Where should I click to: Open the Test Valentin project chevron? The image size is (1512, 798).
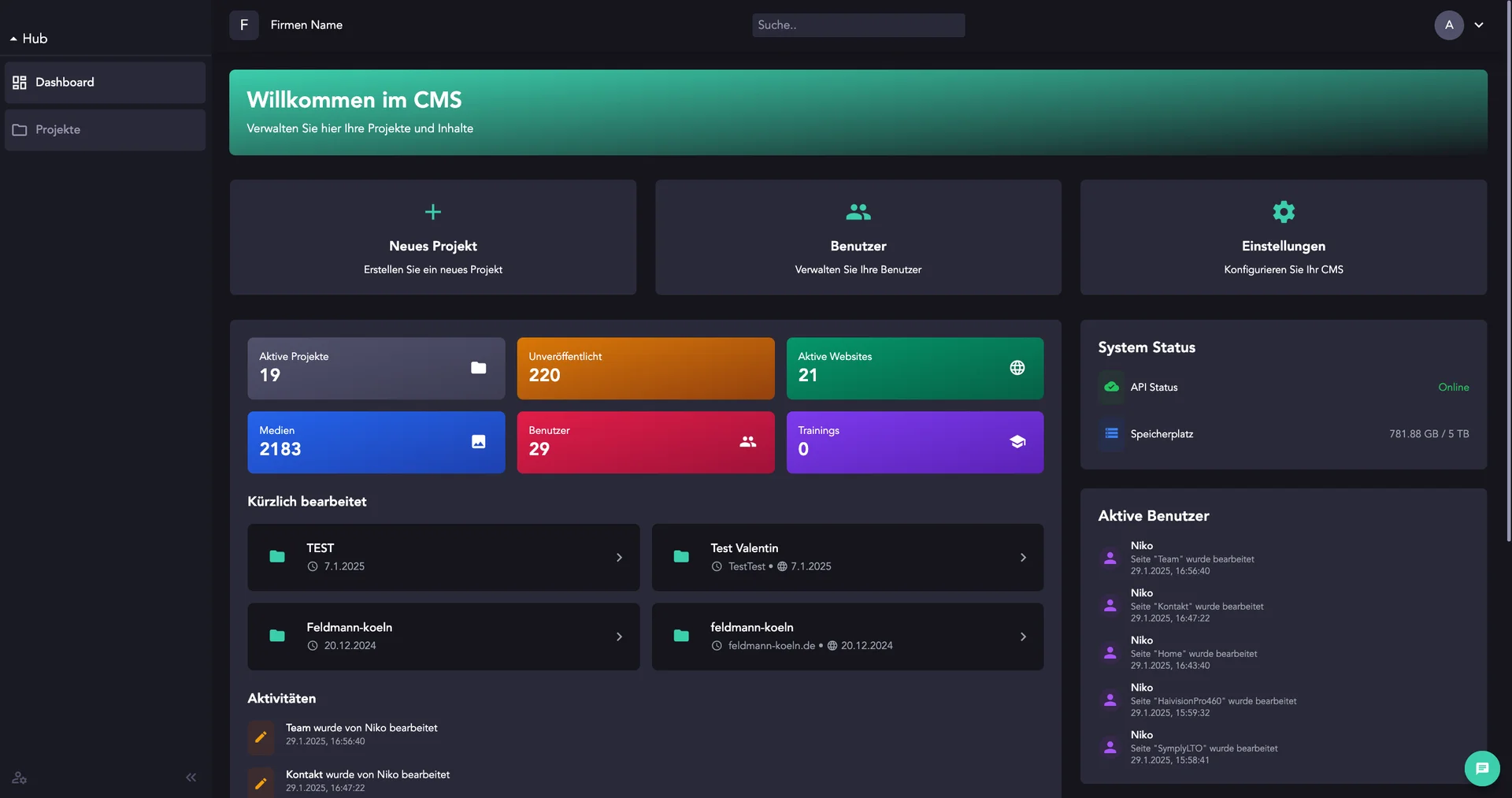point(1023,558)
